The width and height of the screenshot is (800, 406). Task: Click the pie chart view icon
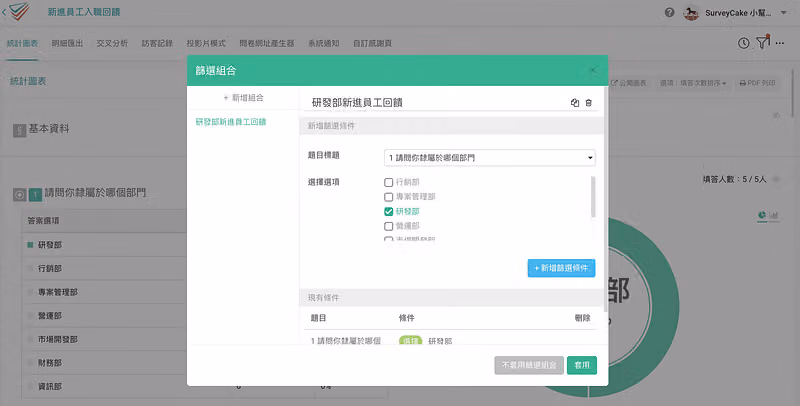coord(762,215)
